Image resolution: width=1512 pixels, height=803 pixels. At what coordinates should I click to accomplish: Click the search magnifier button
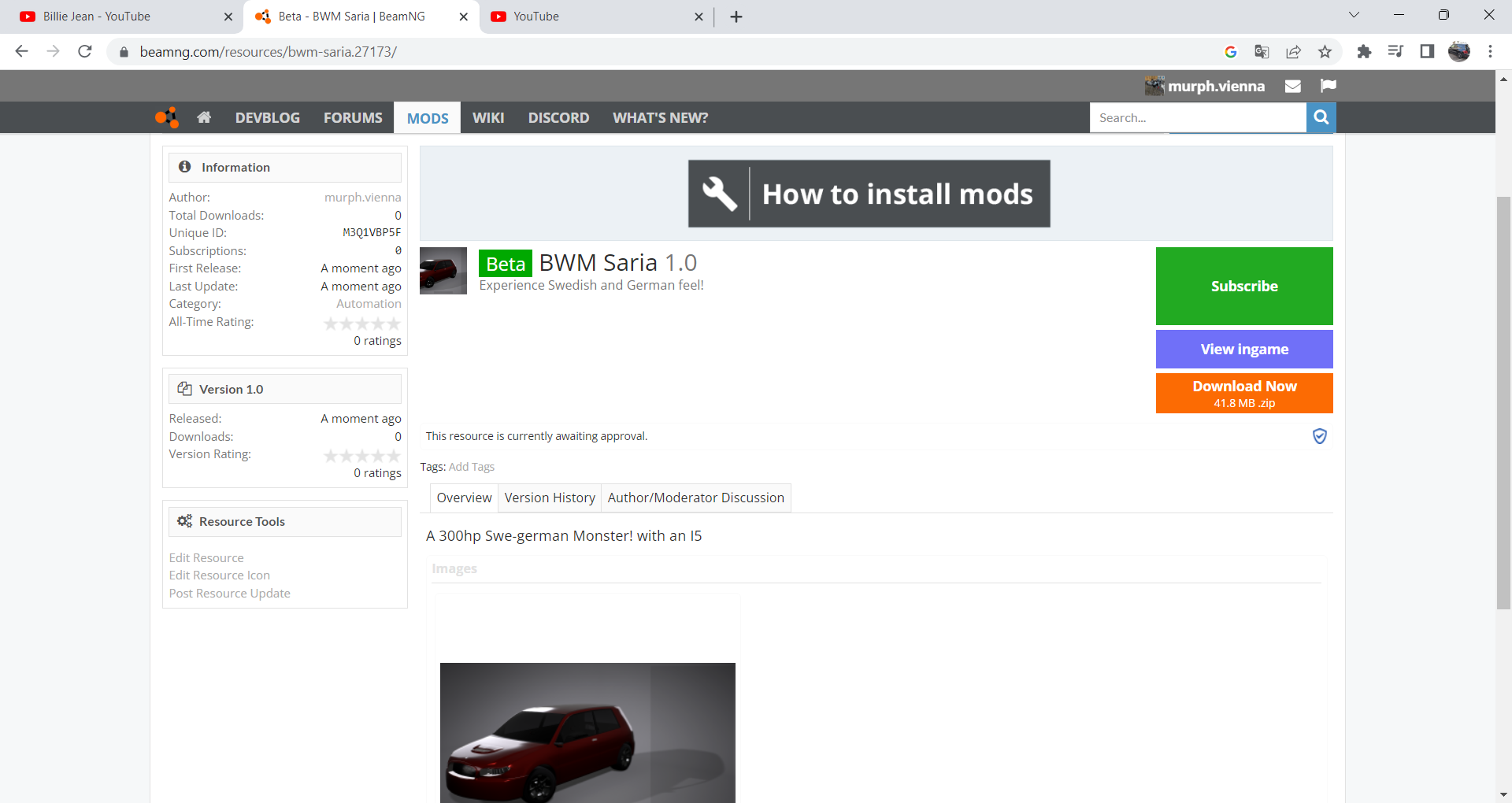pyautogui.click(x=1321, y=117)
